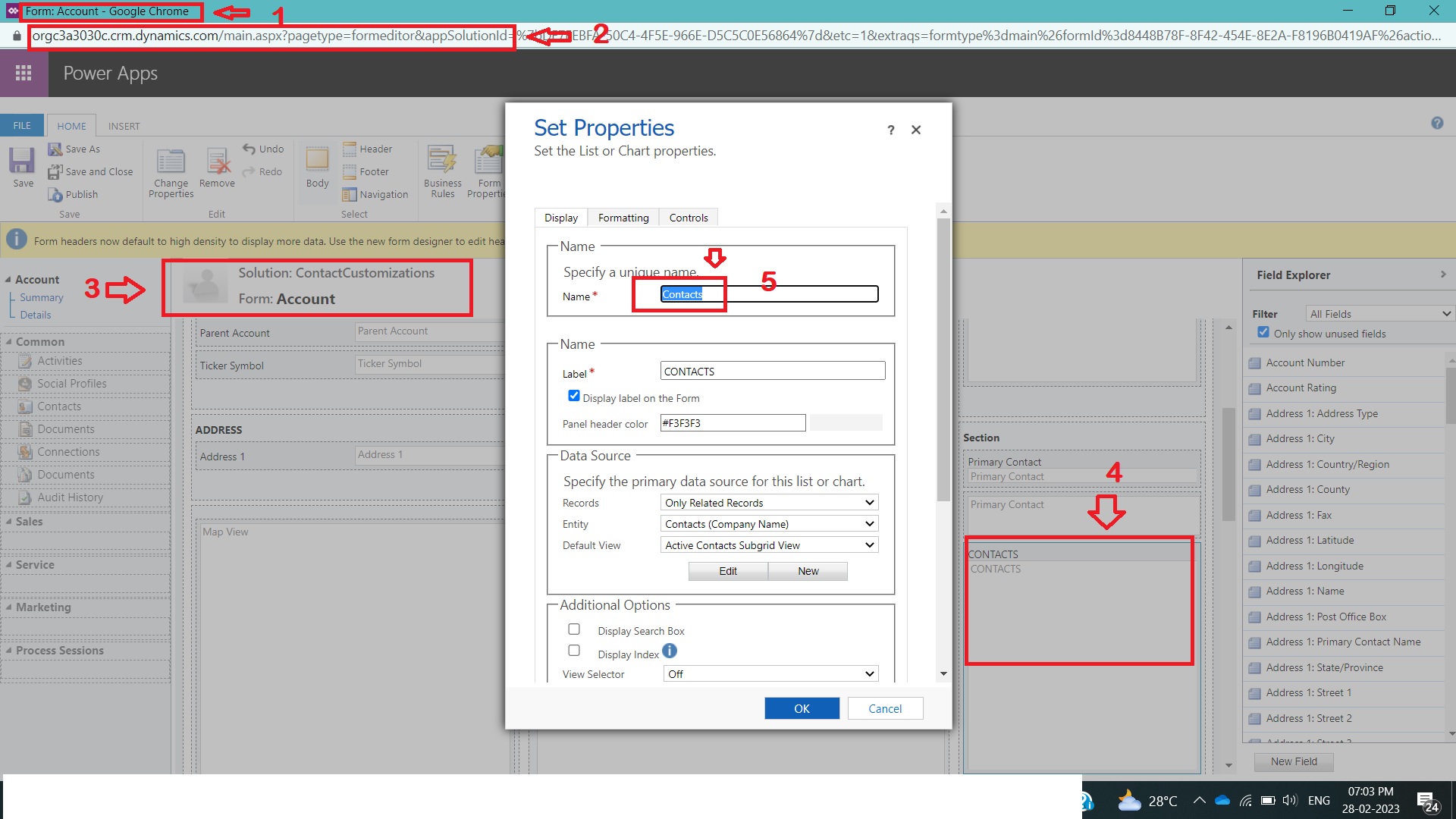This screenshot has width=1456, height=819.
Task: Enable the Display Index checkbox
Action: click(574, 651)
